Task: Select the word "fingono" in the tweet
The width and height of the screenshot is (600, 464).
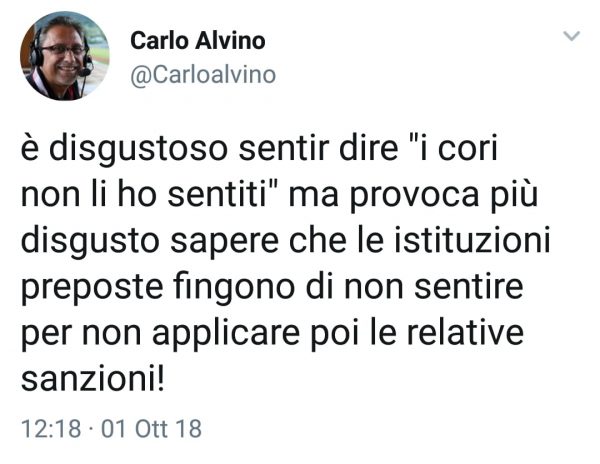Action: 233,288
